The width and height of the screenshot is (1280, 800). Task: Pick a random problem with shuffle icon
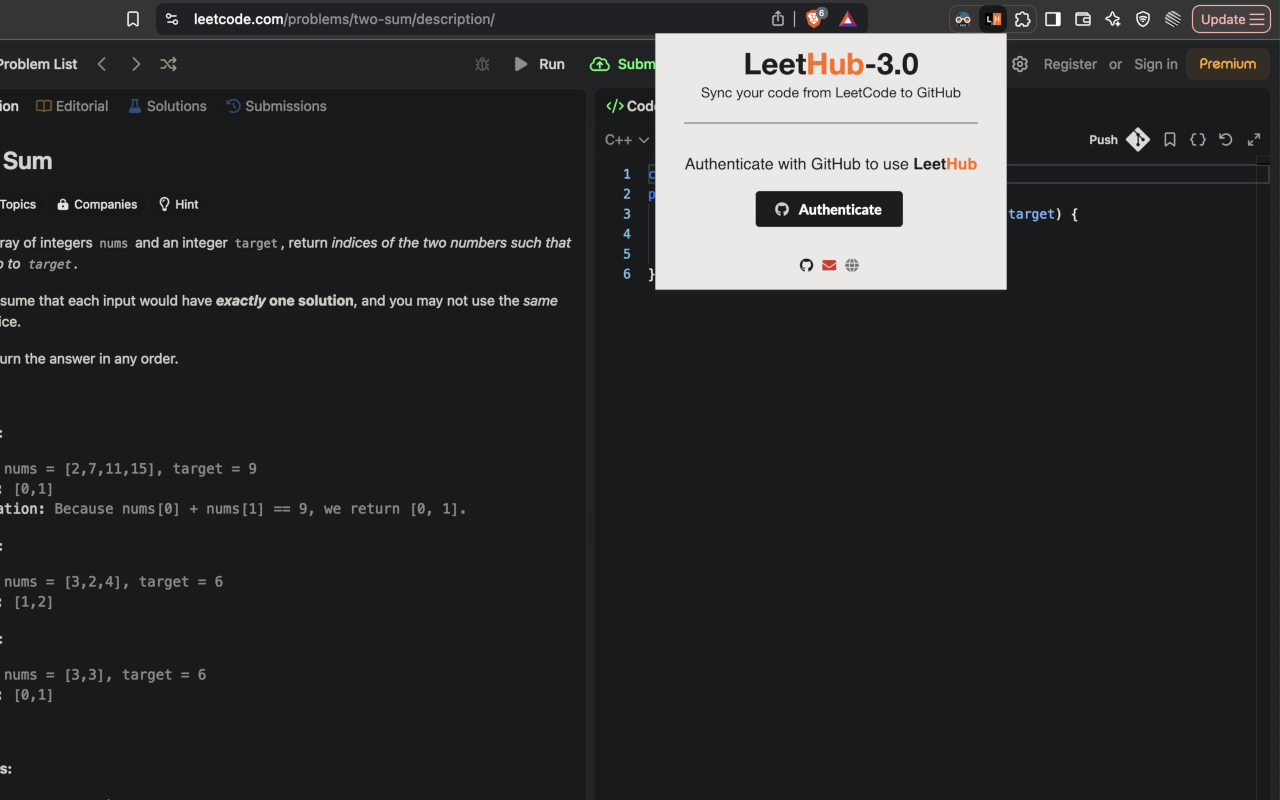pyautogui.click(x=169, y=64)
